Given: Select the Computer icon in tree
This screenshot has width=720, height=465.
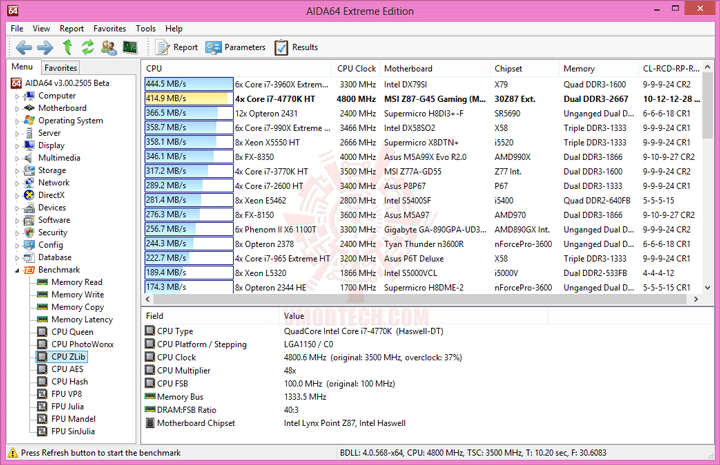Looking at the screenshot, I should tap(29, 95).
